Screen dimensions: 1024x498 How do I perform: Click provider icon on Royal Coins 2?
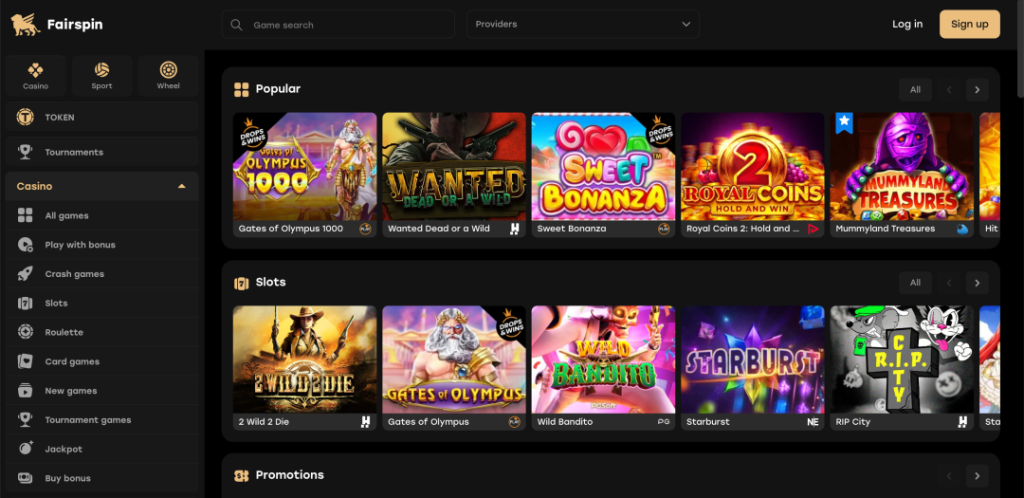(813, 229)
